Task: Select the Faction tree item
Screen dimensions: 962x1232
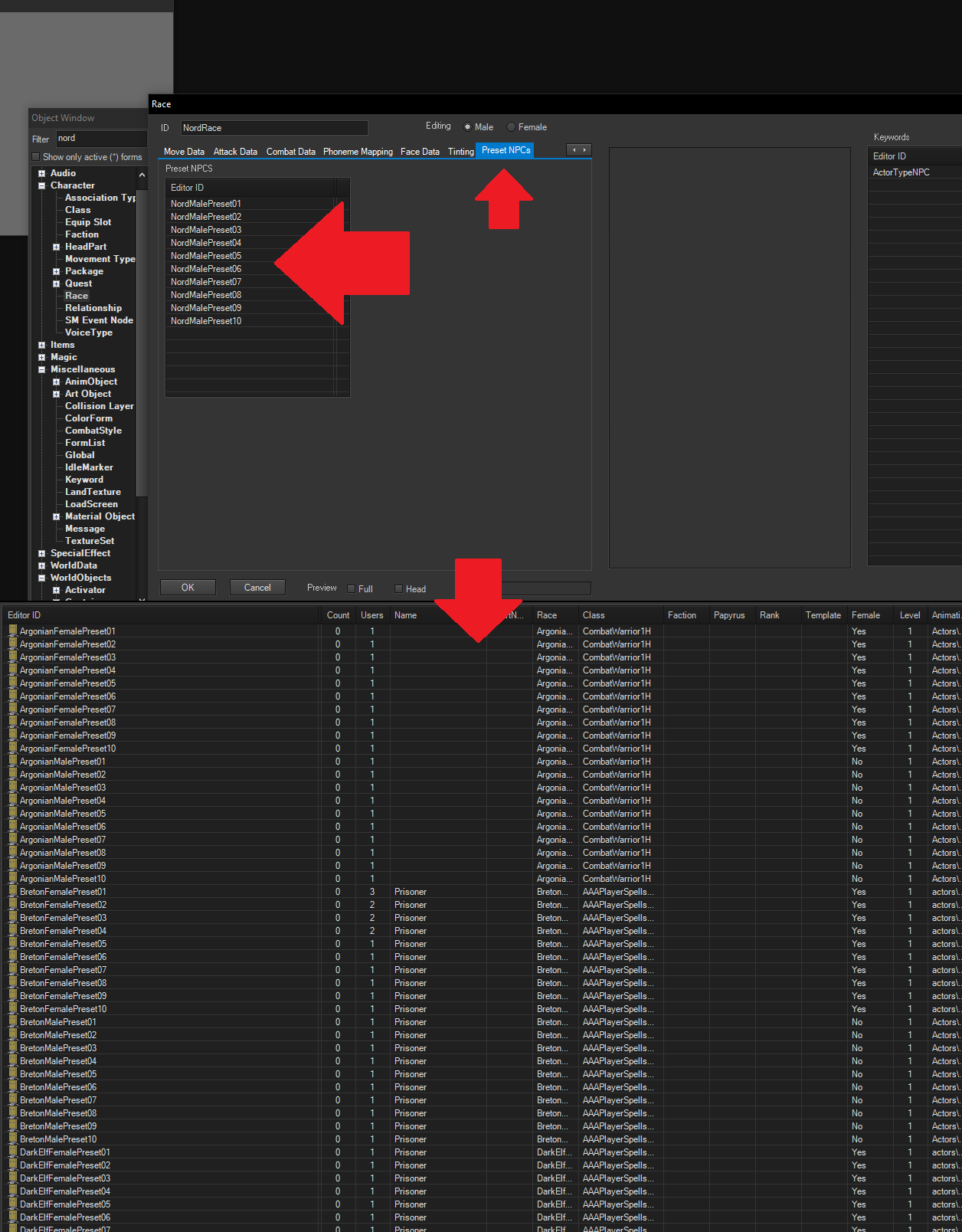Action: pos(82,234)
